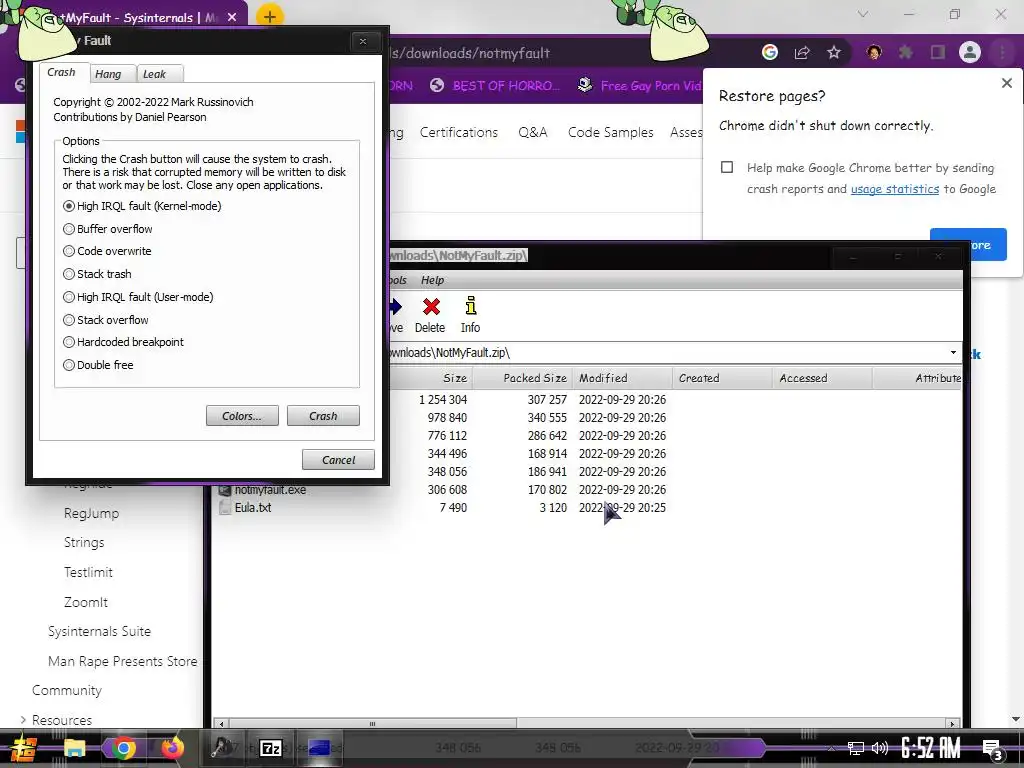Click the Google icon in address bar
The width and height of the screenshot is (1024, 768).
click(x=770, y=52)
